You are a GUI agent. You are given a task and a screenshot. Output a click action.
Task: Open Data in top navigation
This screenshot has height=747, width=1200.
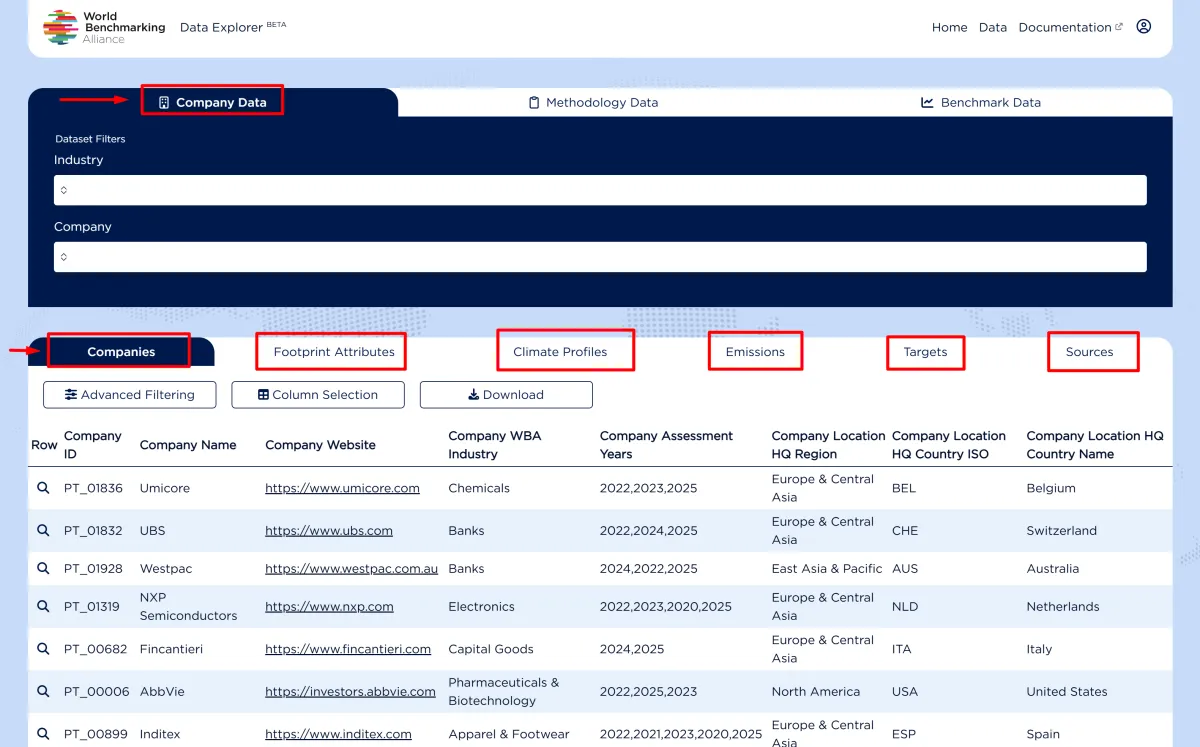[x=993, y=27]
